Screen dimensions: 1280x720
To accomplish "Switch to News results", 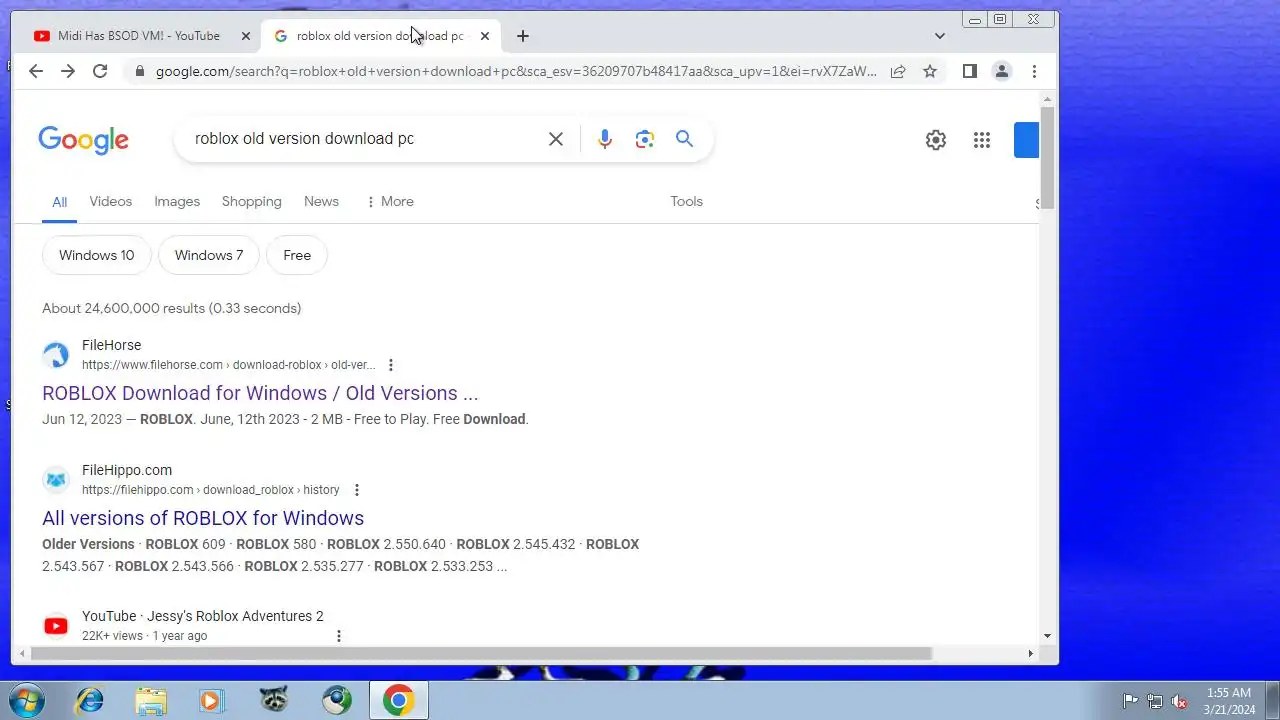I will (321, 201).
